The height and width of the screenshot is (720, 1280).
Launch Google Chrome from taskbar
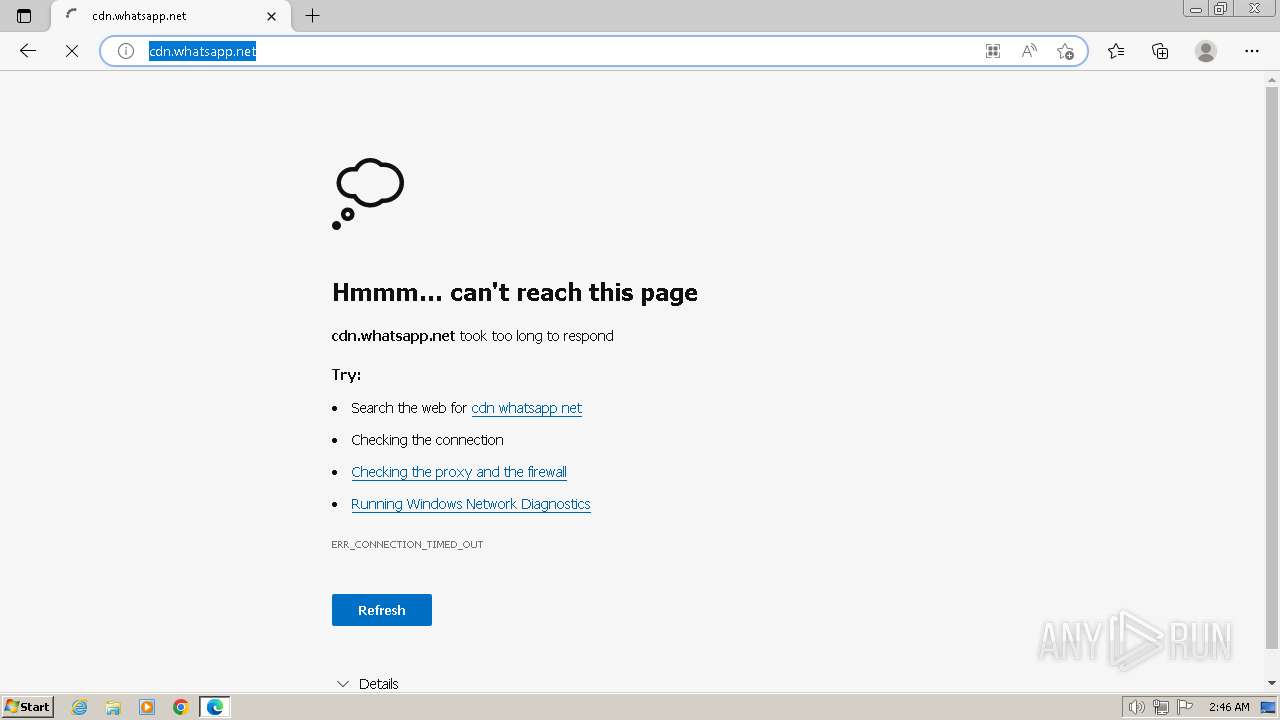[181, 707]
